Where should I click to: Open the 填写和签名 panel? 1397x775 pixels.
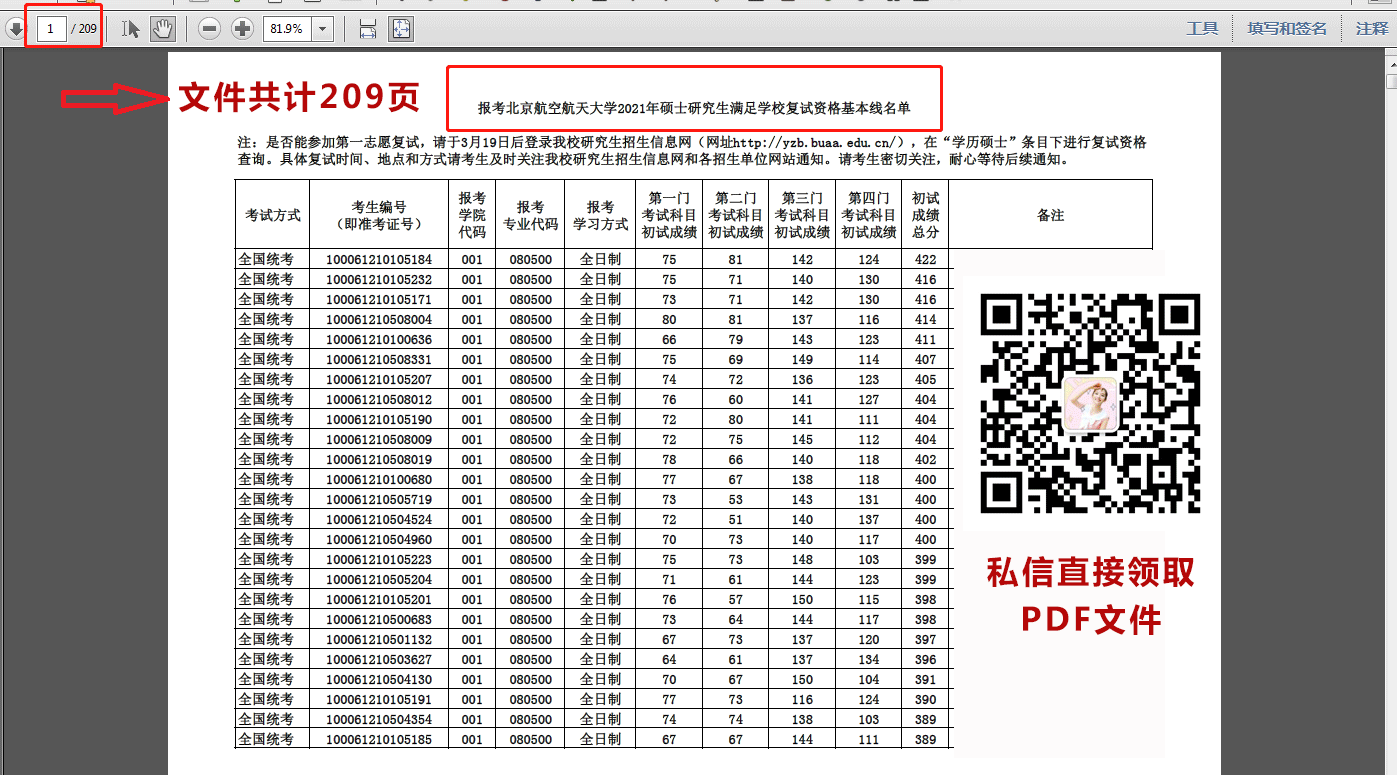(x=1287, y=29)
